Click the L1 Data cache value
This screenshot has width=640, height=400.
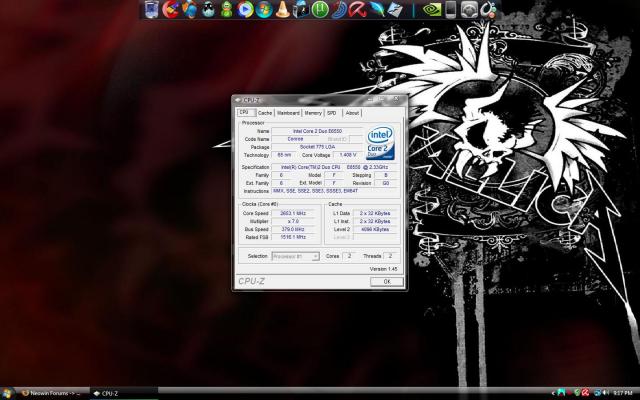point(375,213)
